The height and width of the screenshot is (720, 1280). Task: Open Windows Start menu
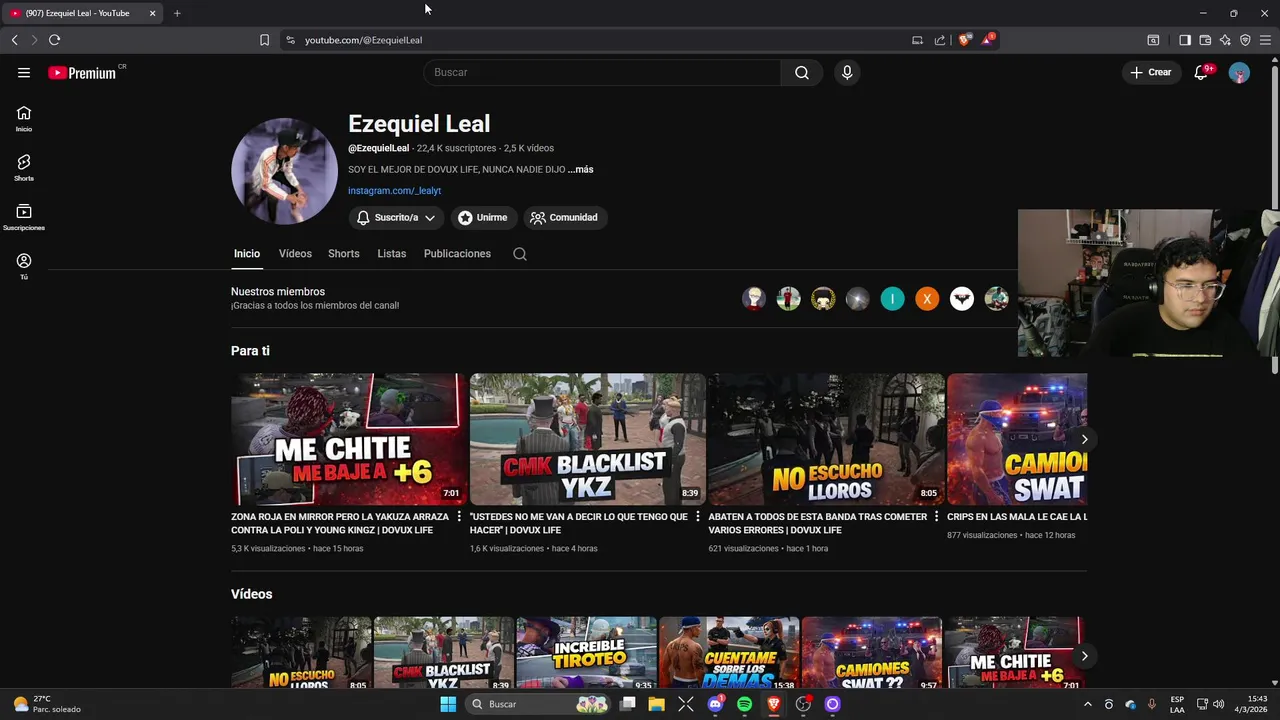coord(448,704)
